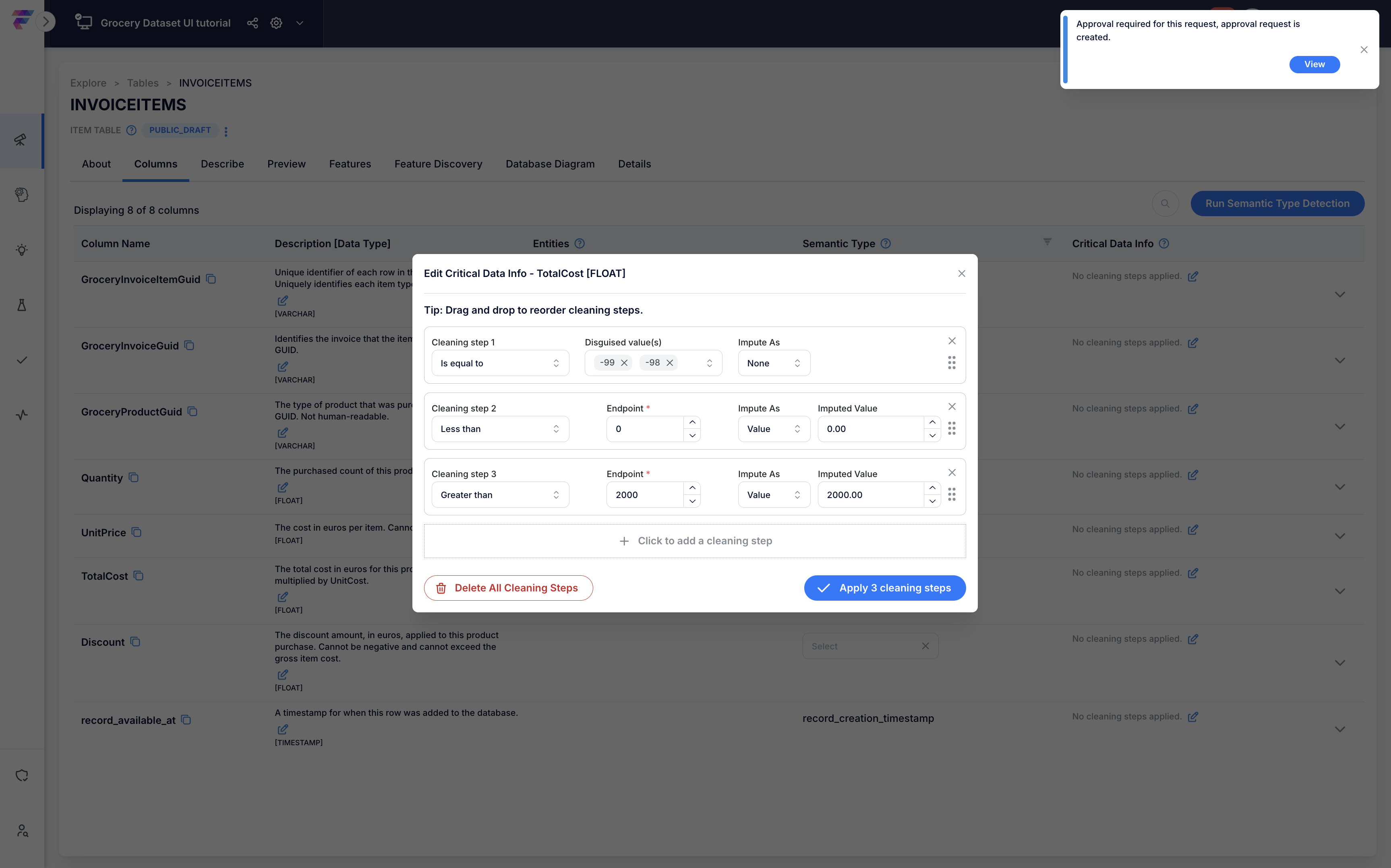Open the Impute As 'None' dropdown

(x=774, y=363)
